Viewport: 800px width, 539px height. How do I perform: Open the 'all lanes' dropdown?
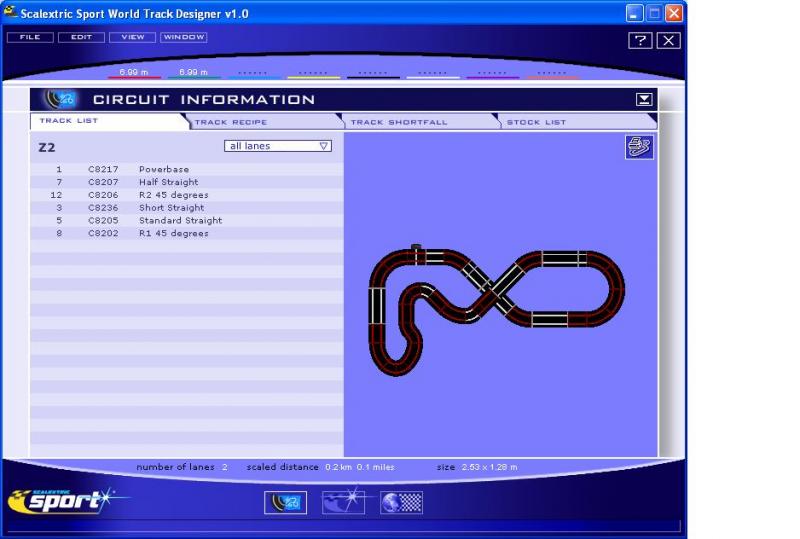[278, 146]
